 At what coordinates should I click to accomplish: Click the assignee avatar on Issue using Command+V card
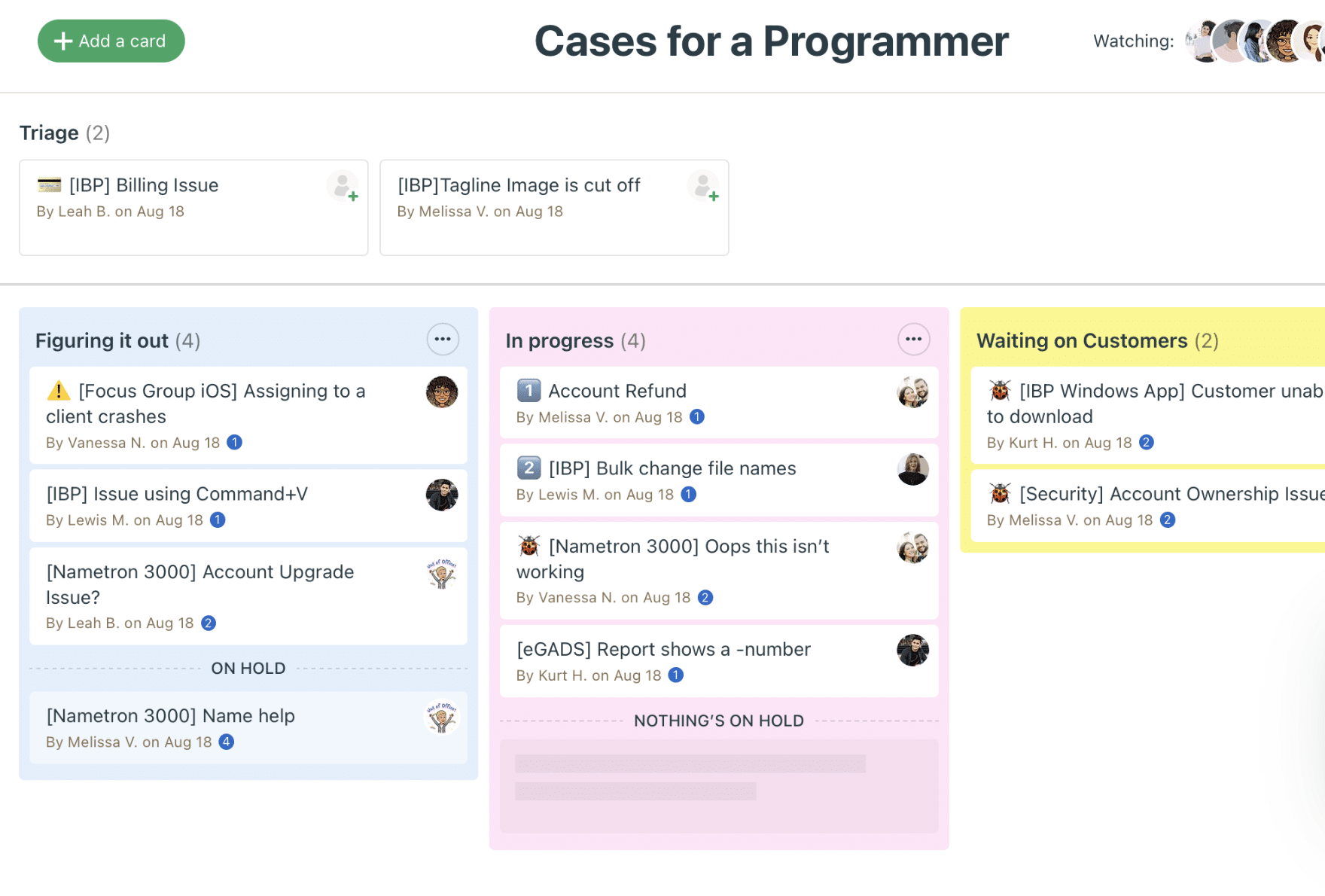point(442,495)
